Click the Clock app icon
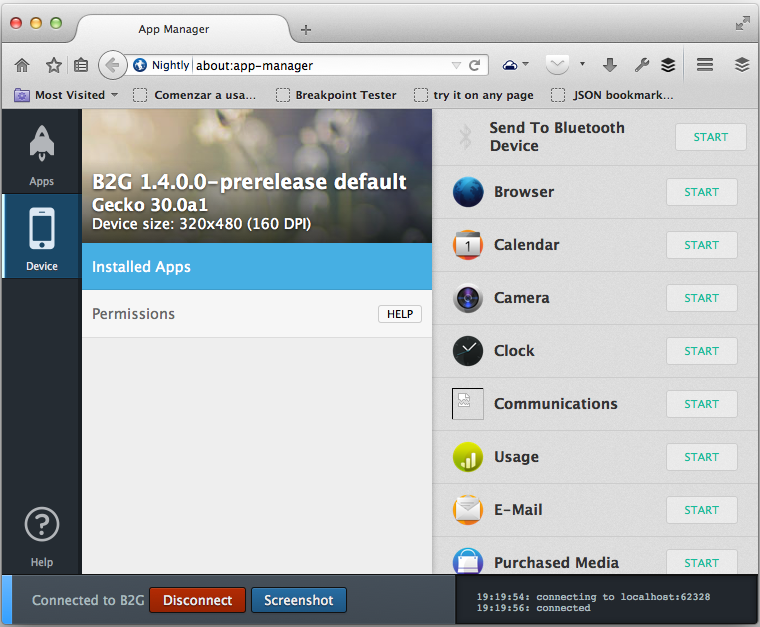This screenshot has height=627, width=760. click(468, 351)
